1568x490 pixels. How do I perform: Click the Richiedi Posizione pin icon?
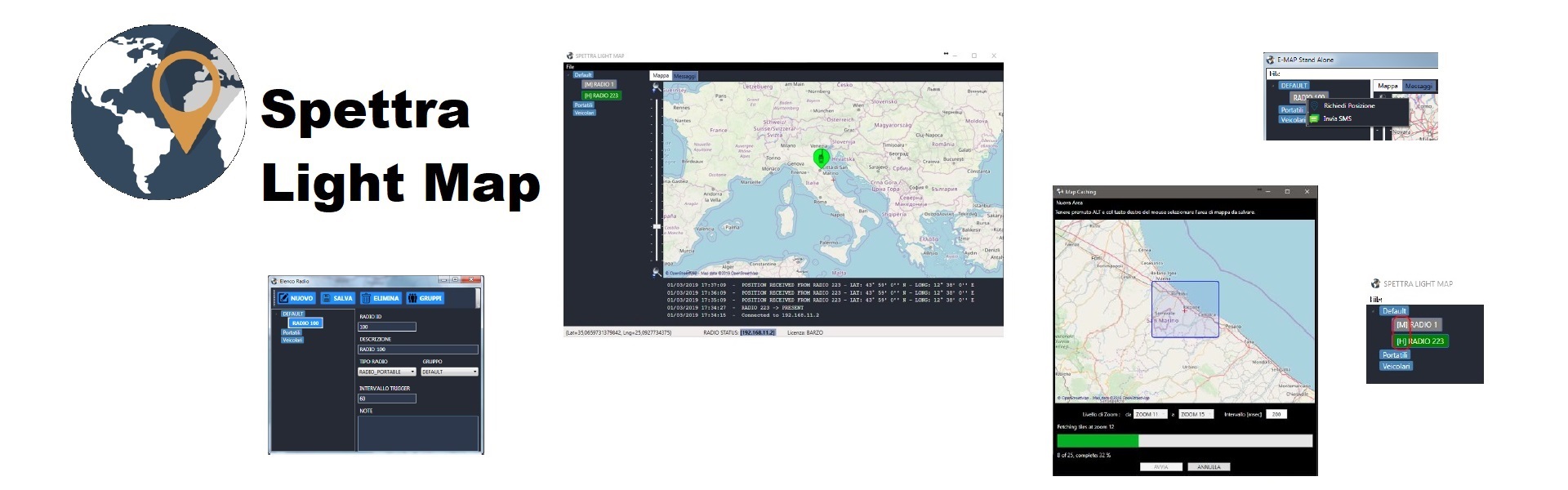click(1314, 106)
